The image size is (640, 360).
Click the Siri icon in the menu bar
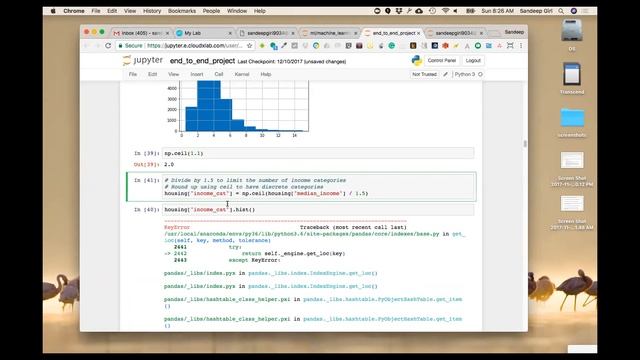click(x=573, y=11)
